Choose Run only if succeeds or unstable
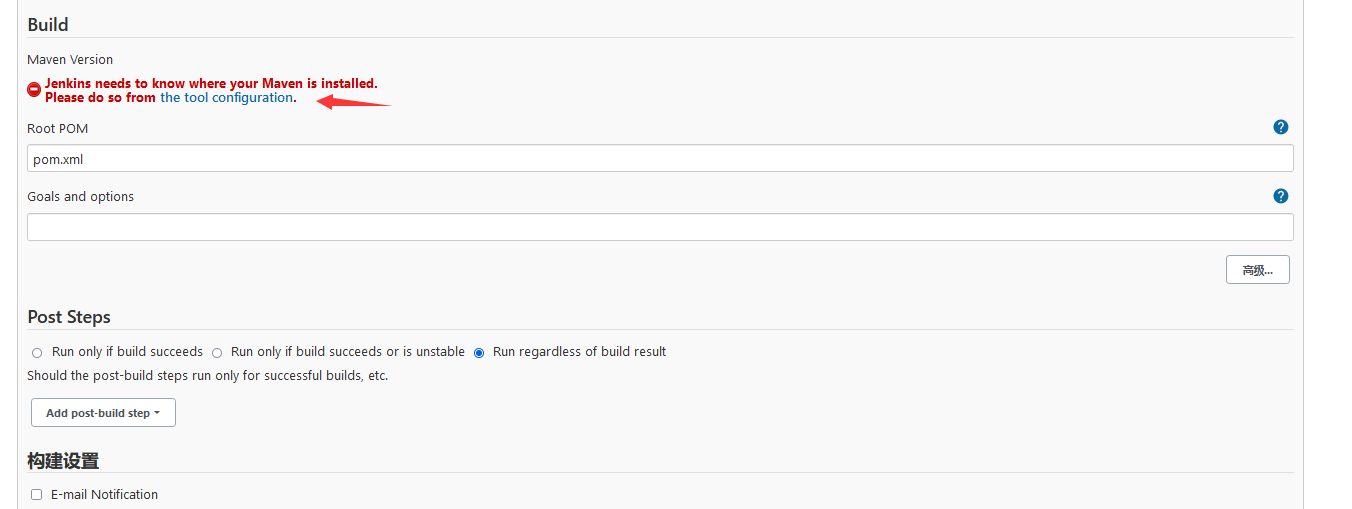The width and height of the screenshot is (1352, 509). click(x=217, y=353)
